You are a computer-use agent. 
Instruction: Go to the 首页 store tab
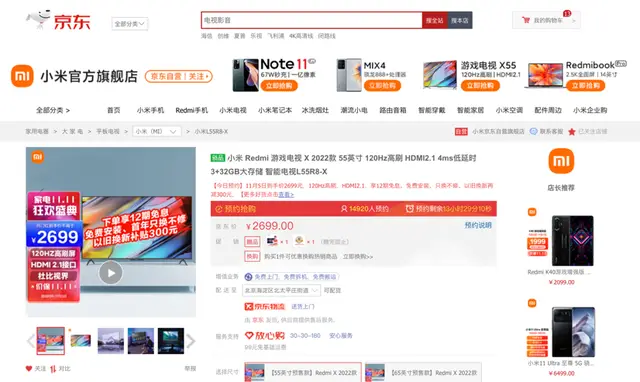point(113,110)
